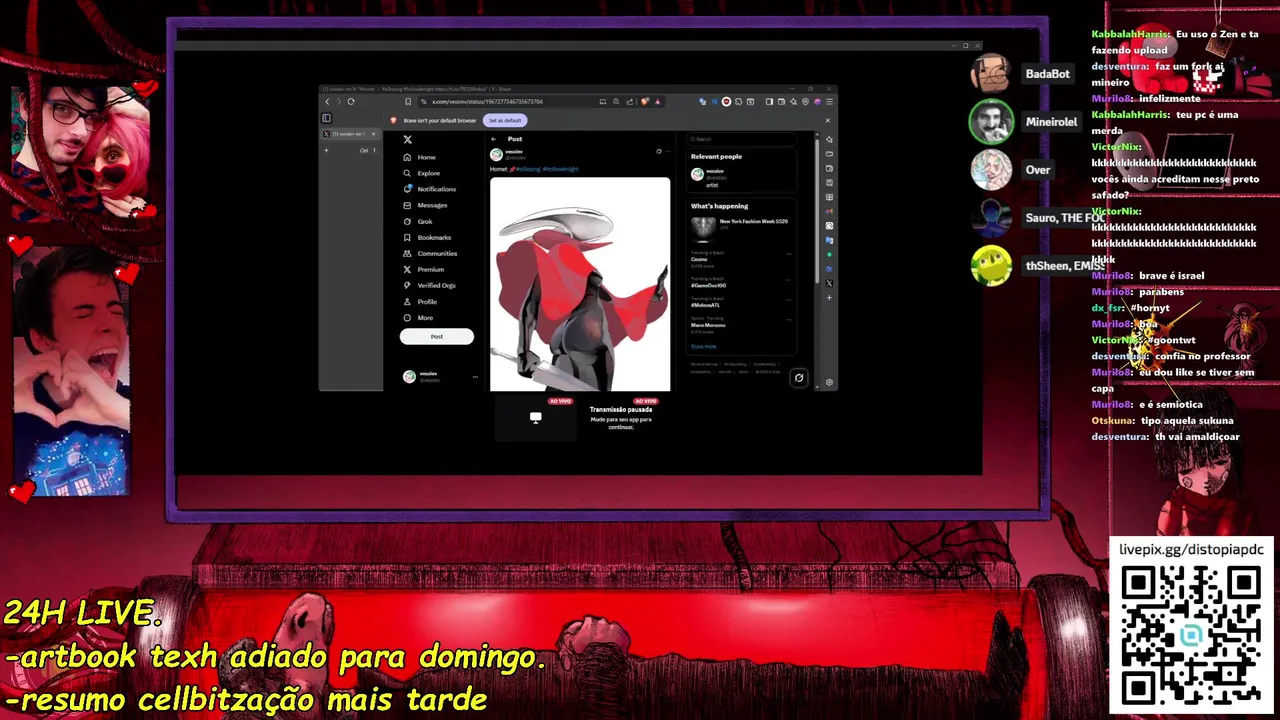Open the share icon in address bar

coord(630,101)
